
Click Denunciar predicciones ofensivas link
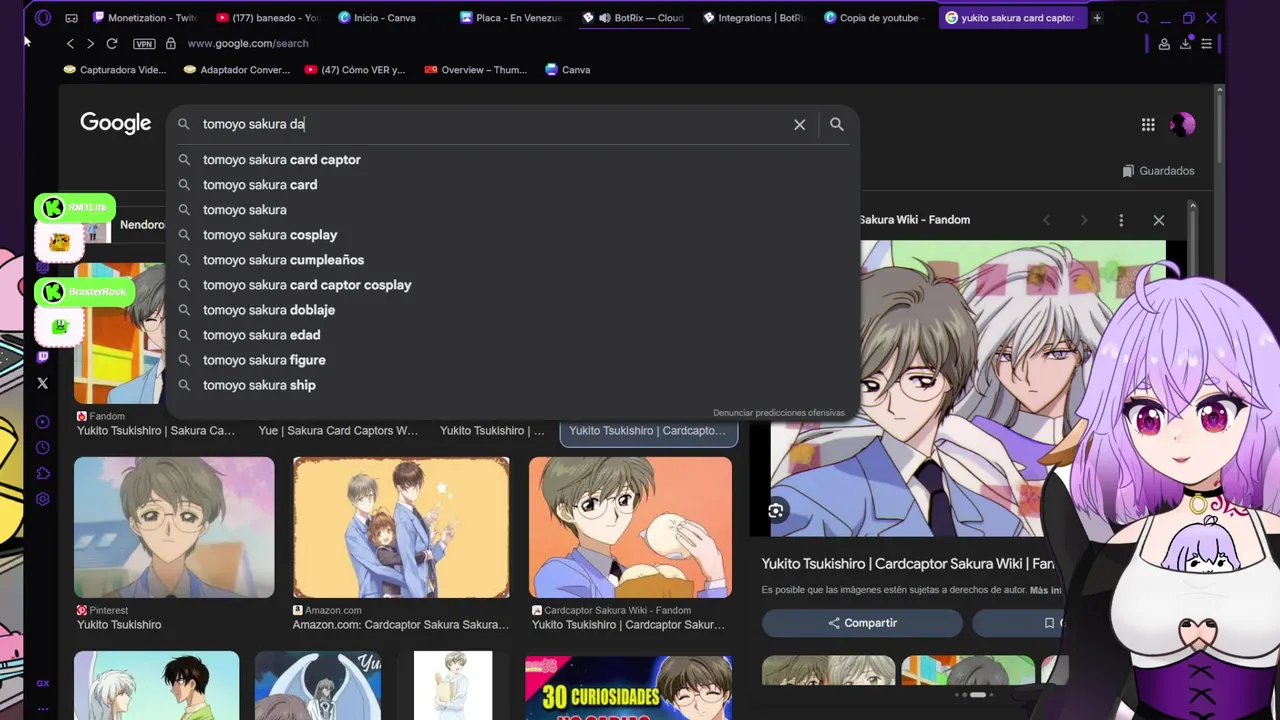click(x=779, y=413)
